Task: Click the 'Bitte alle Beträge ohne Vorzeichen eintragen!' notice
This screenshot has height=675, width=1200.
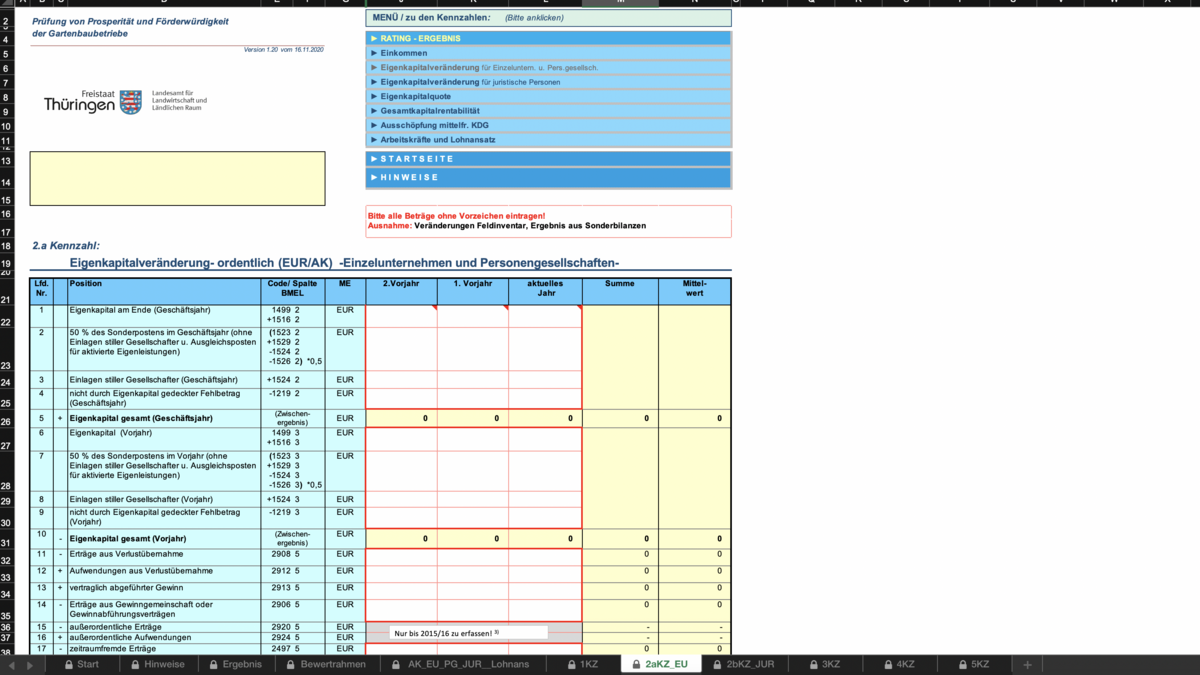Action: pyautogui.click(x=457, y=215)
